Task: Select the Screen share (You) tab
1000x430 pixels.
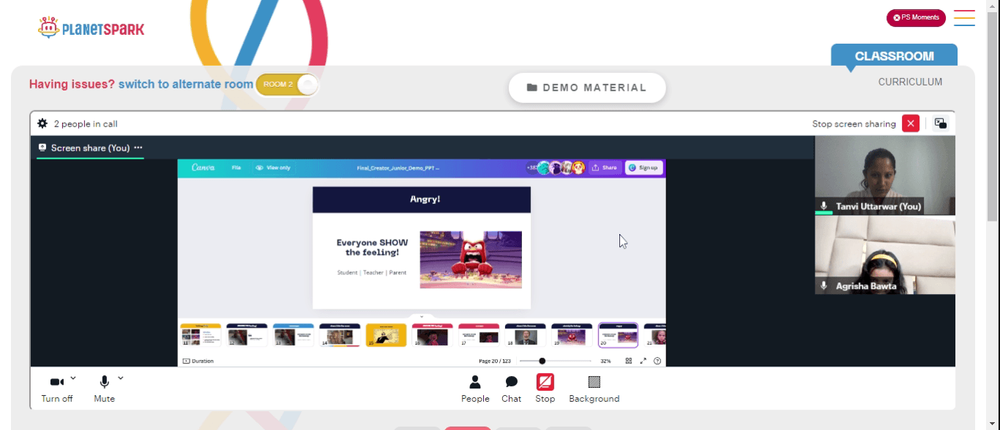Action: point(84,148)
